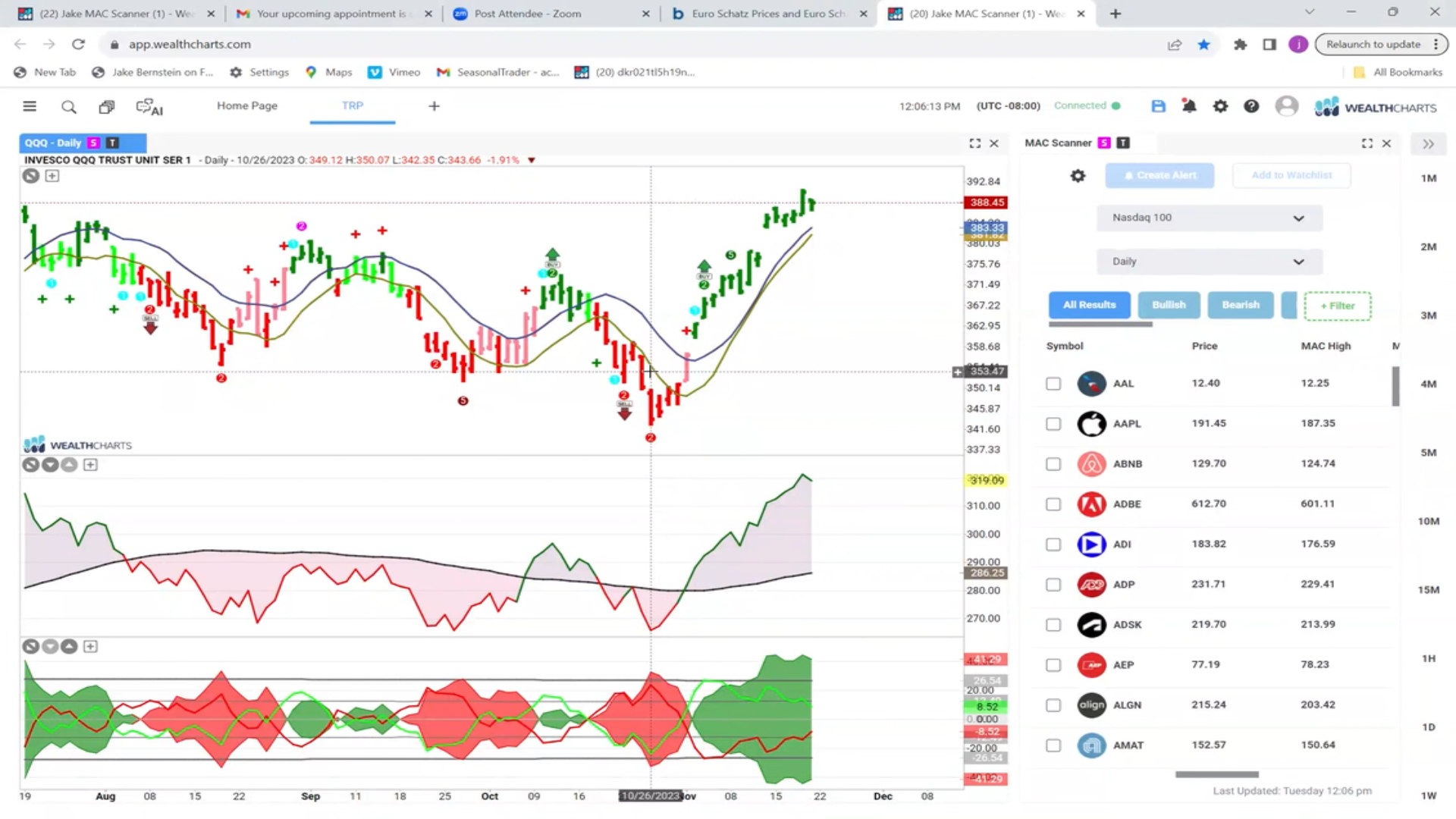This screenshot has height=819, width=1456.
Task: Move the middle indicator pane down
Action: (50, 465)
